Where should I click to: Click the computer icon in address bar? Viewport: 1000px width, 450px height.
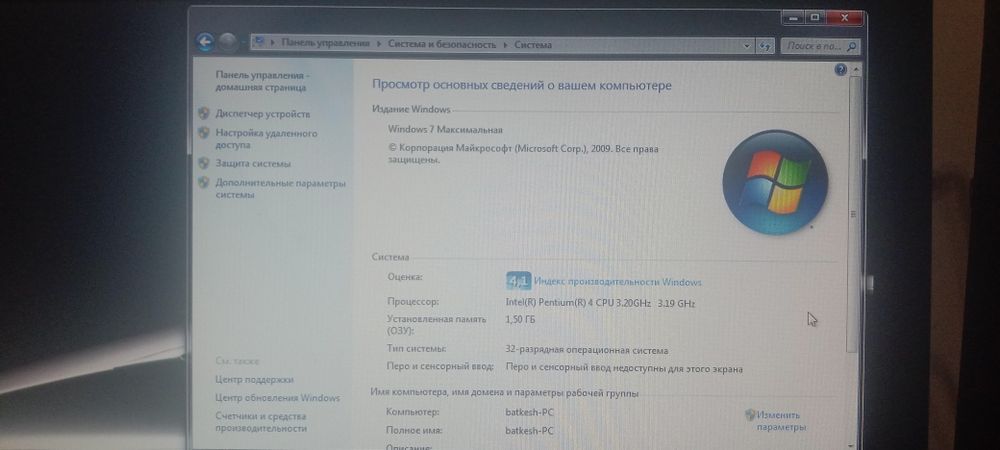[259, 43]
